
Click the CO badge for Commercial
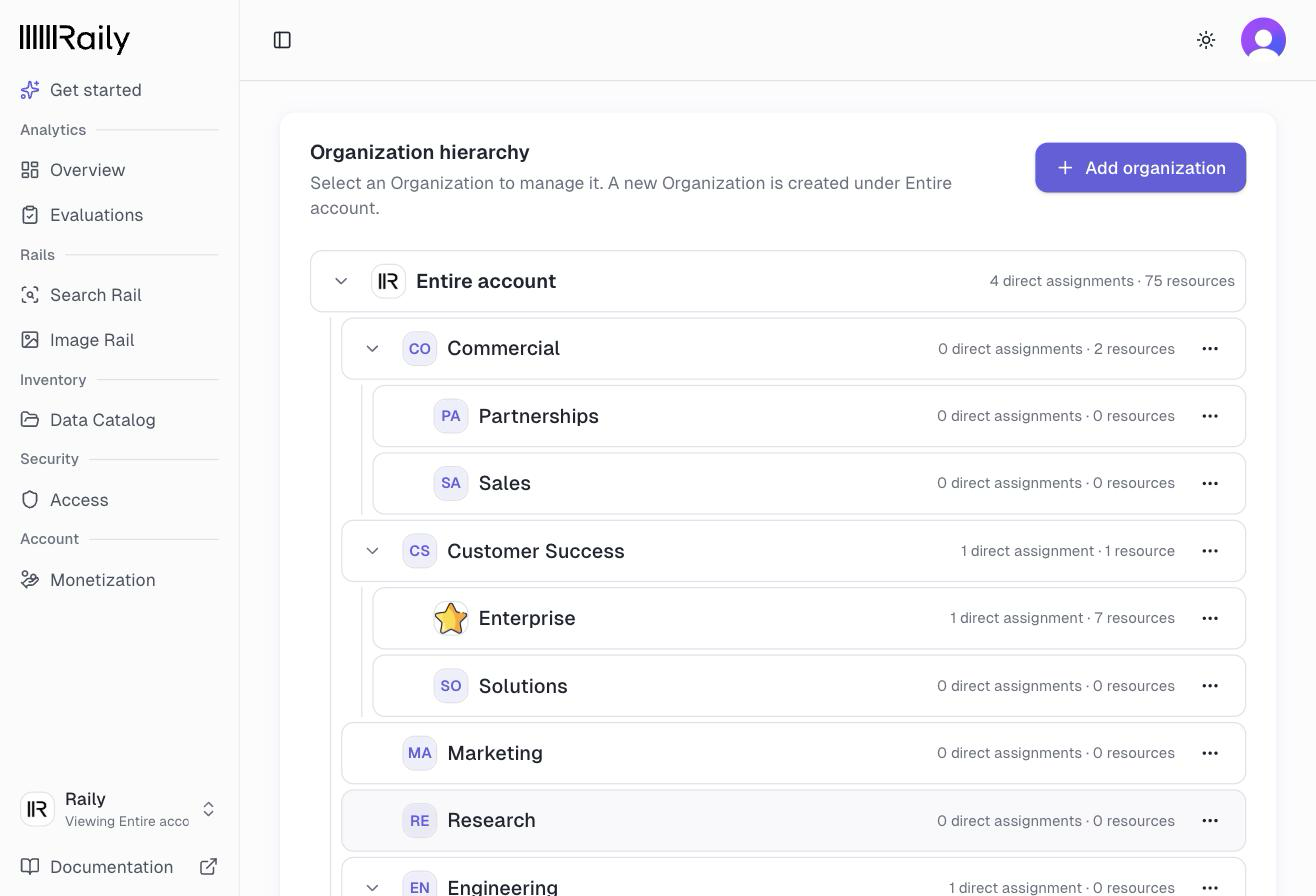419,349
